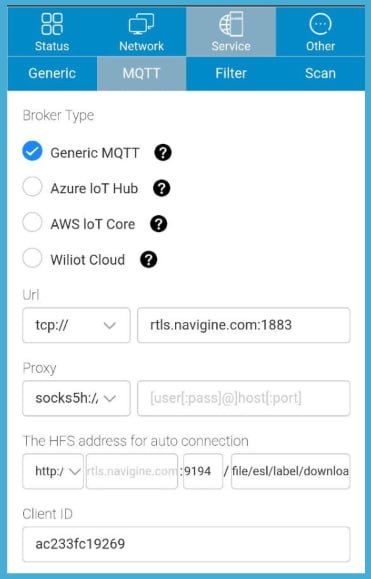Show help for Wiliot Cloud
The image size is (371, 579).
pyautogui.click(x=149, y=260)
